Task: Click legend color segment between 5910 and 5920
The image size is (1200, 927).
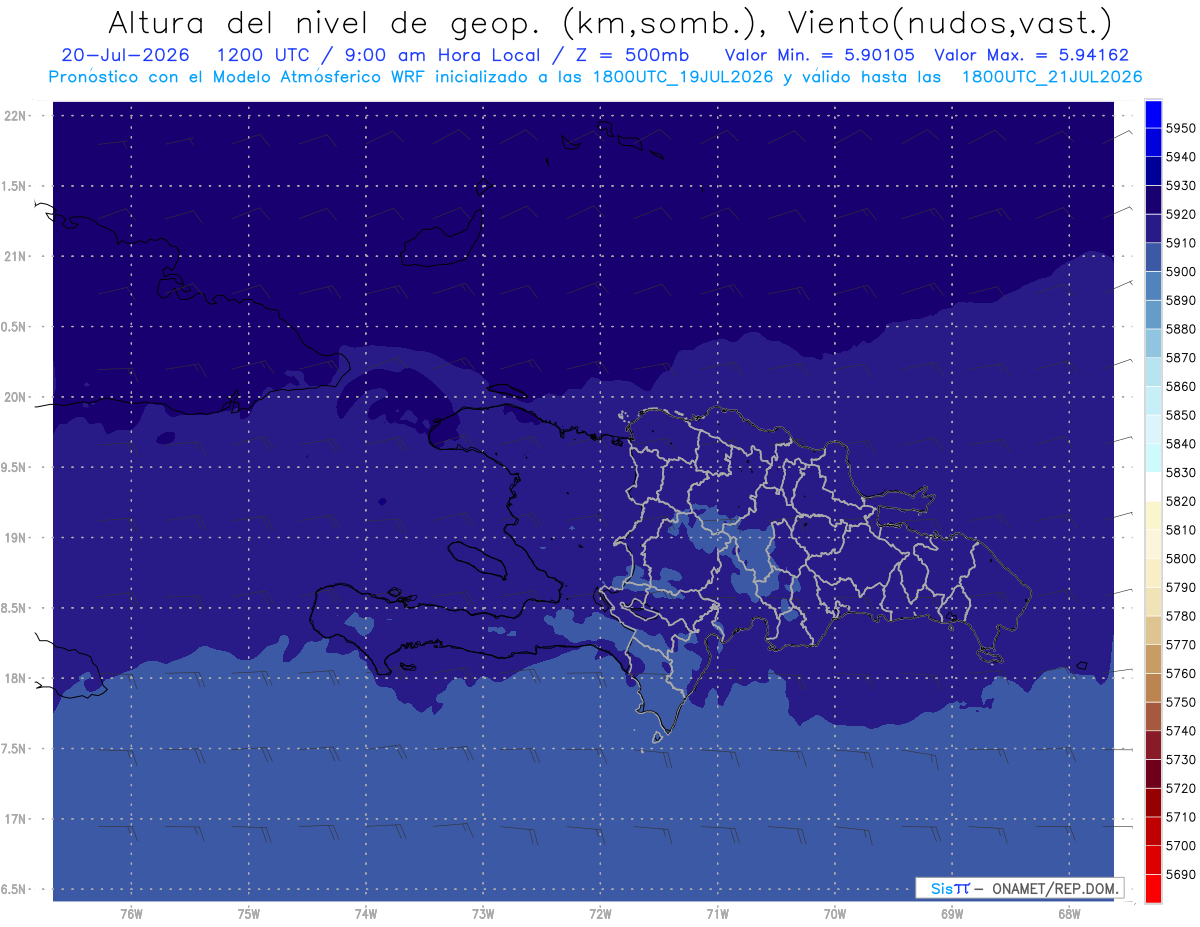Action: point(1152,228)
